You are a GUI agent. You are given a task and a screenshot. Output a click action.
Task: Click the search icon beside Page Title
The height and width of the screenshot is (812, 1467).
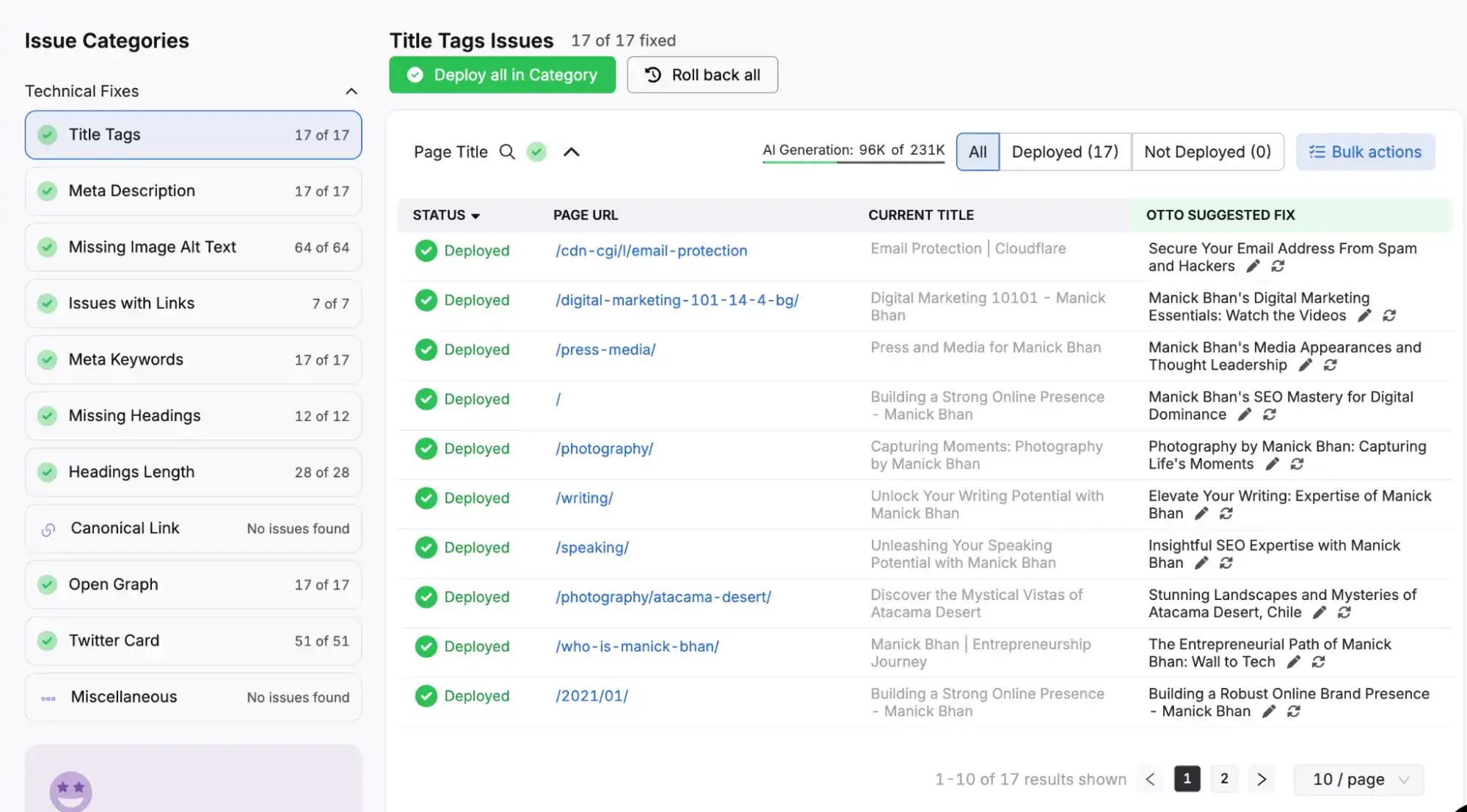pyautogui.click(x=506, y=152)
